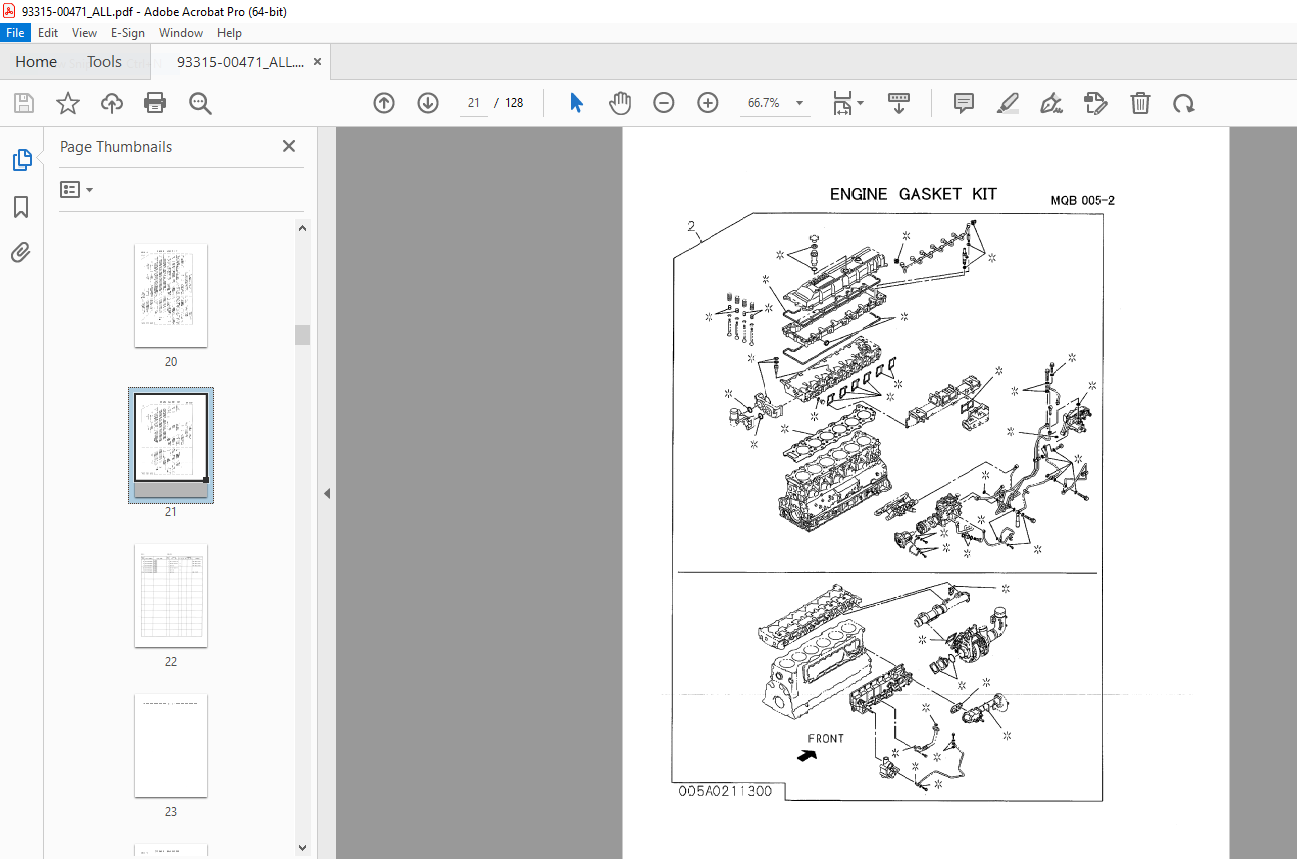Viewport: 1297px width, 859px height.
Task: Click the 'ENGINE GASKET KIT' page heading
Action: [913, 194]
